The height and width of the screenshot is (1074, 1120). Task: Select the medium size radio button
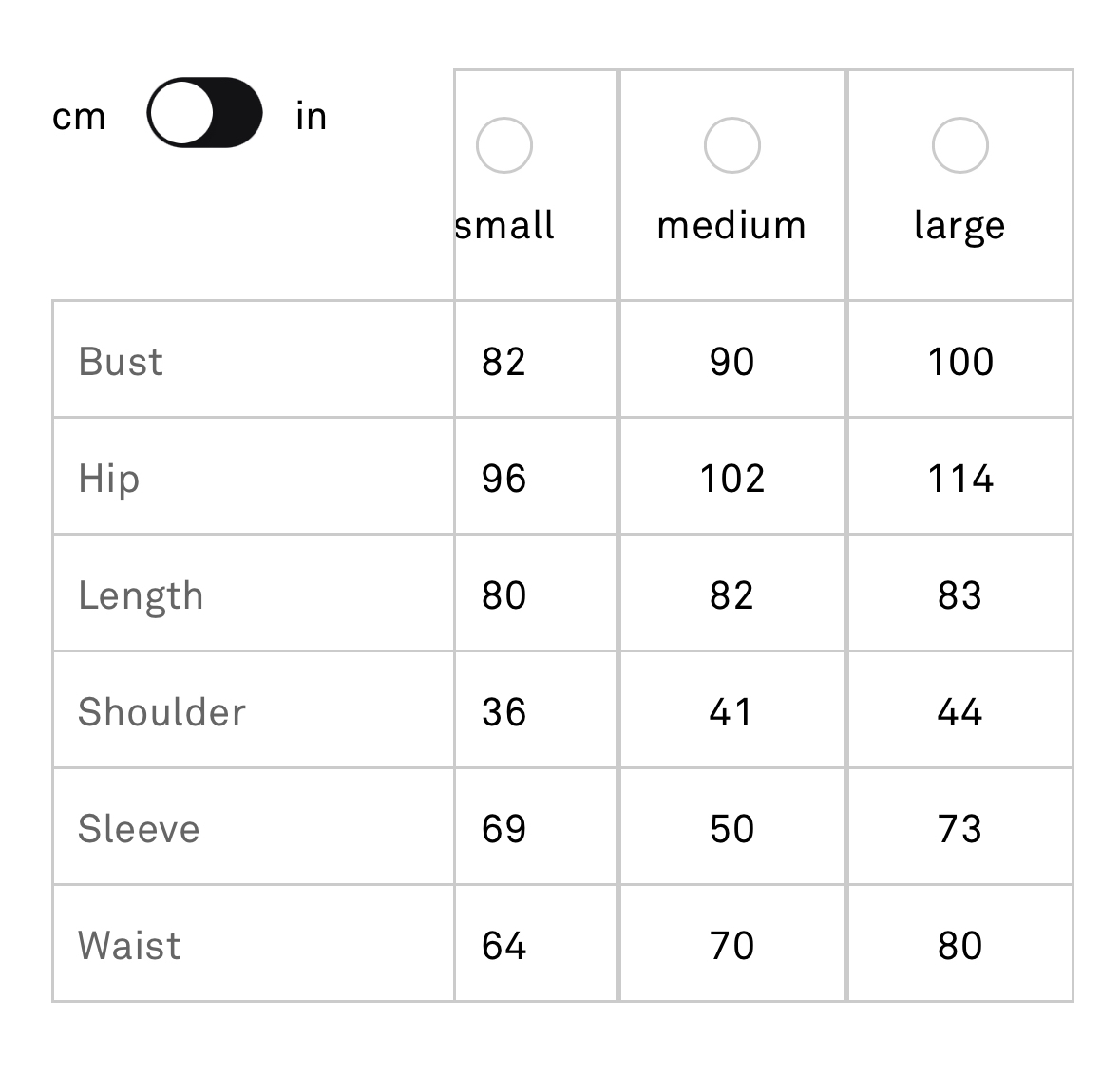pos(732,145)
